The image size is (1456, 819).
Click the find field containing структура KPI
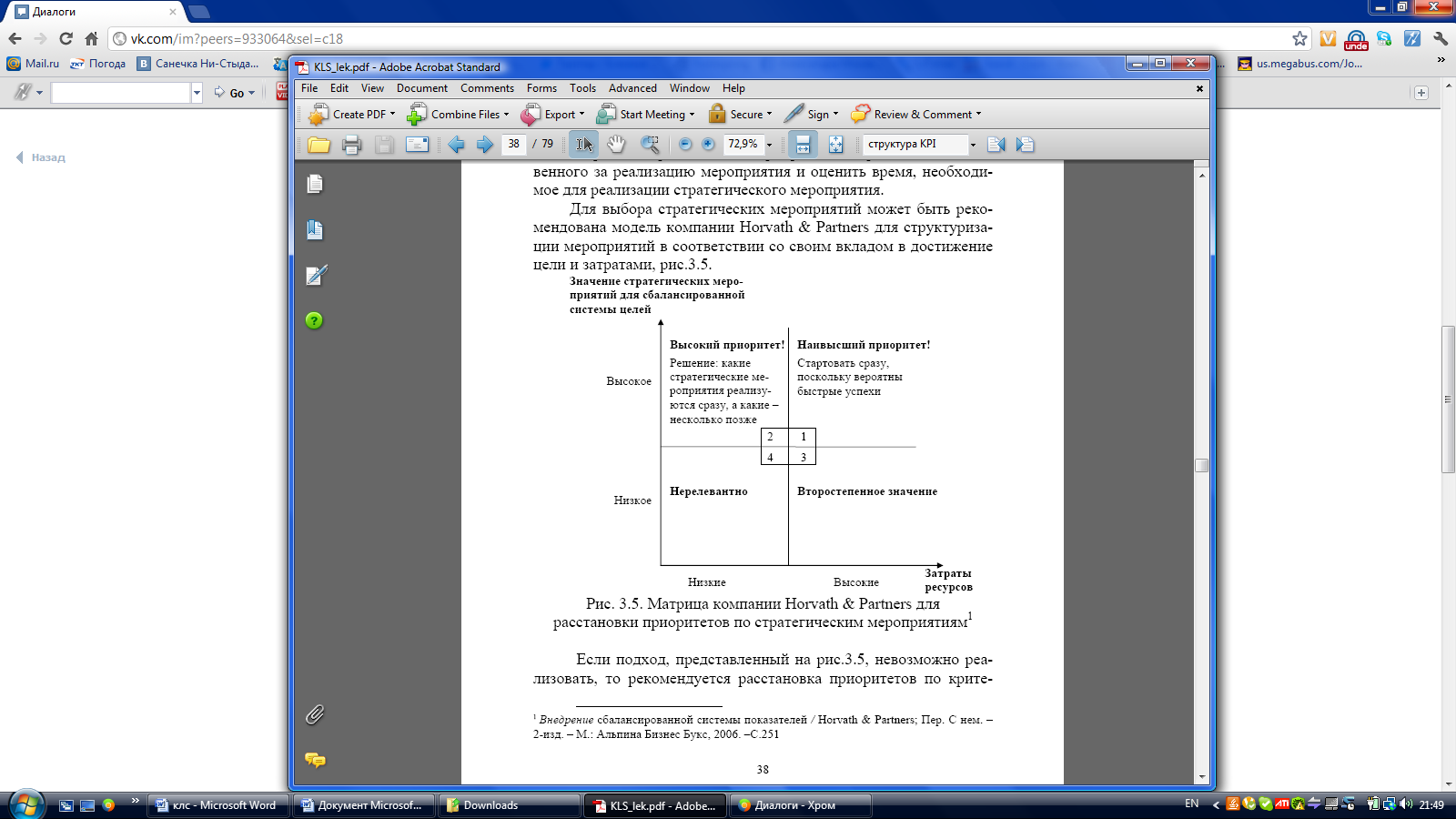coord(915,144)
